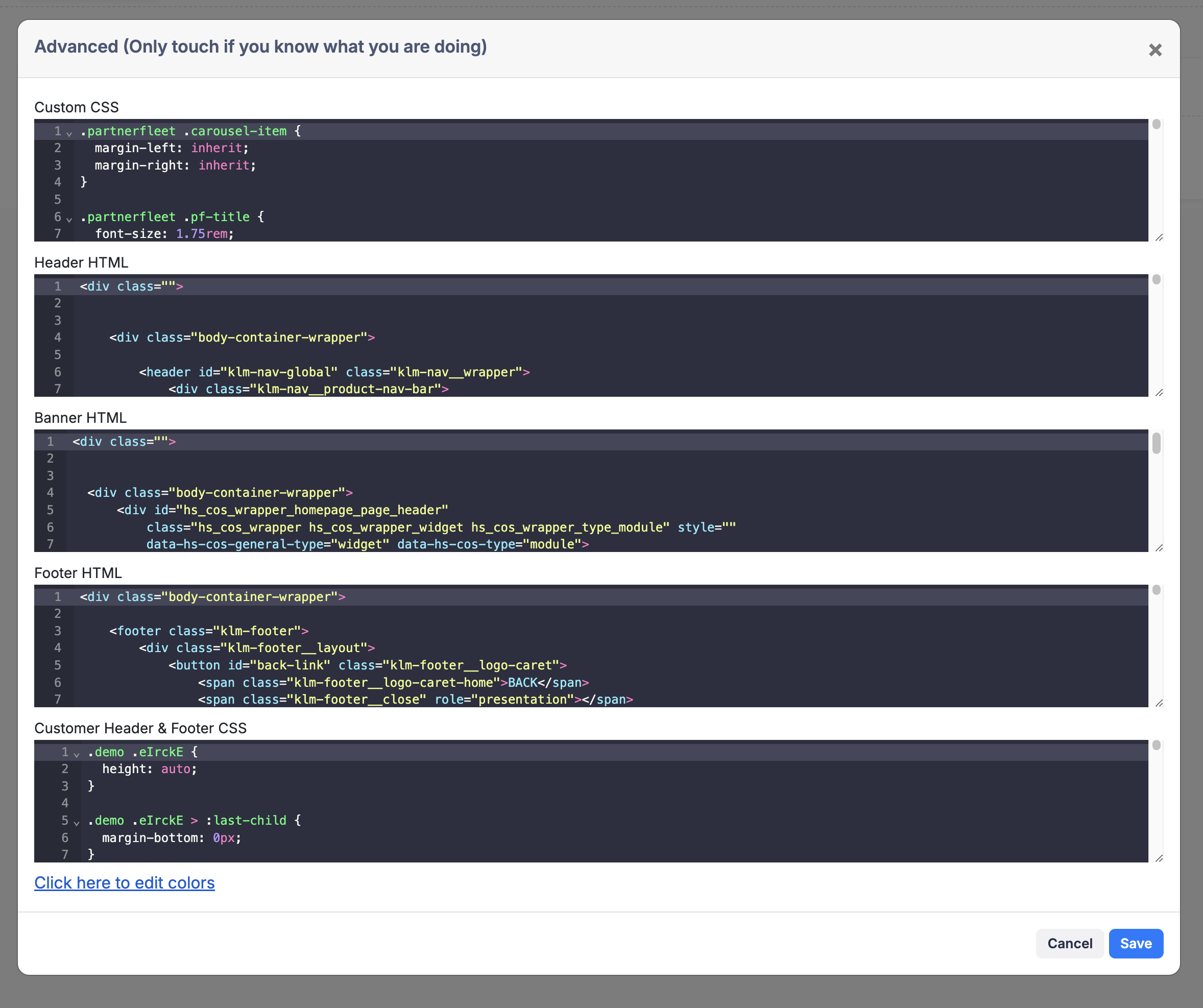The height and width of the screenshot is (1008, 1203).
Task: Collapse the .carousel-item rule fold arrow in Custom CSS
Action: [69, 133]
